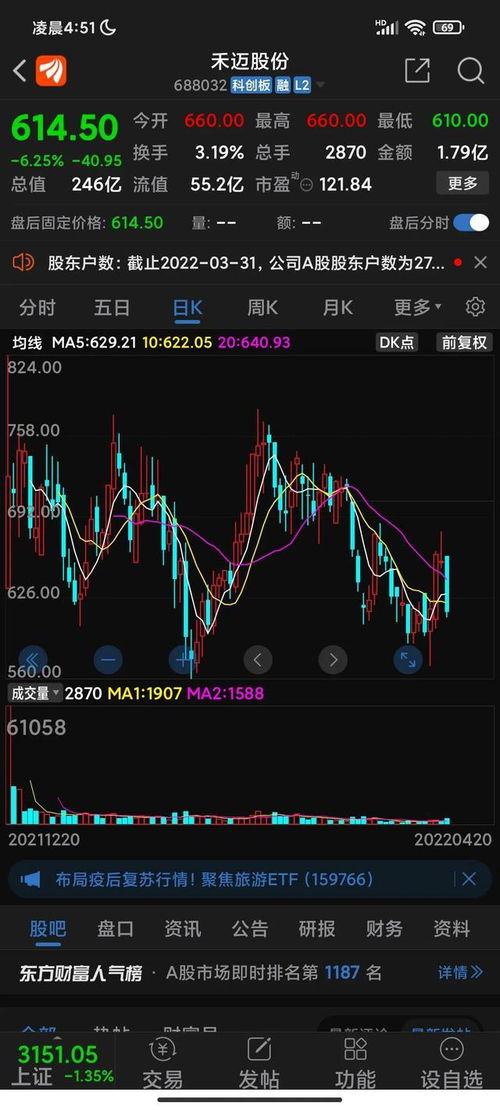Tap the end date 20220420 label
The height and width of the screenshot is (1110, 500).
tap(452, 840)
